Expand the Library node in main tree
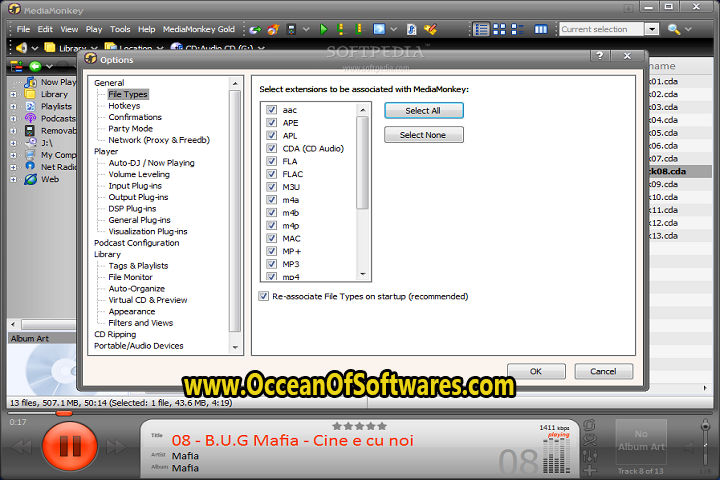720x480 pixels. pos(13,94)
